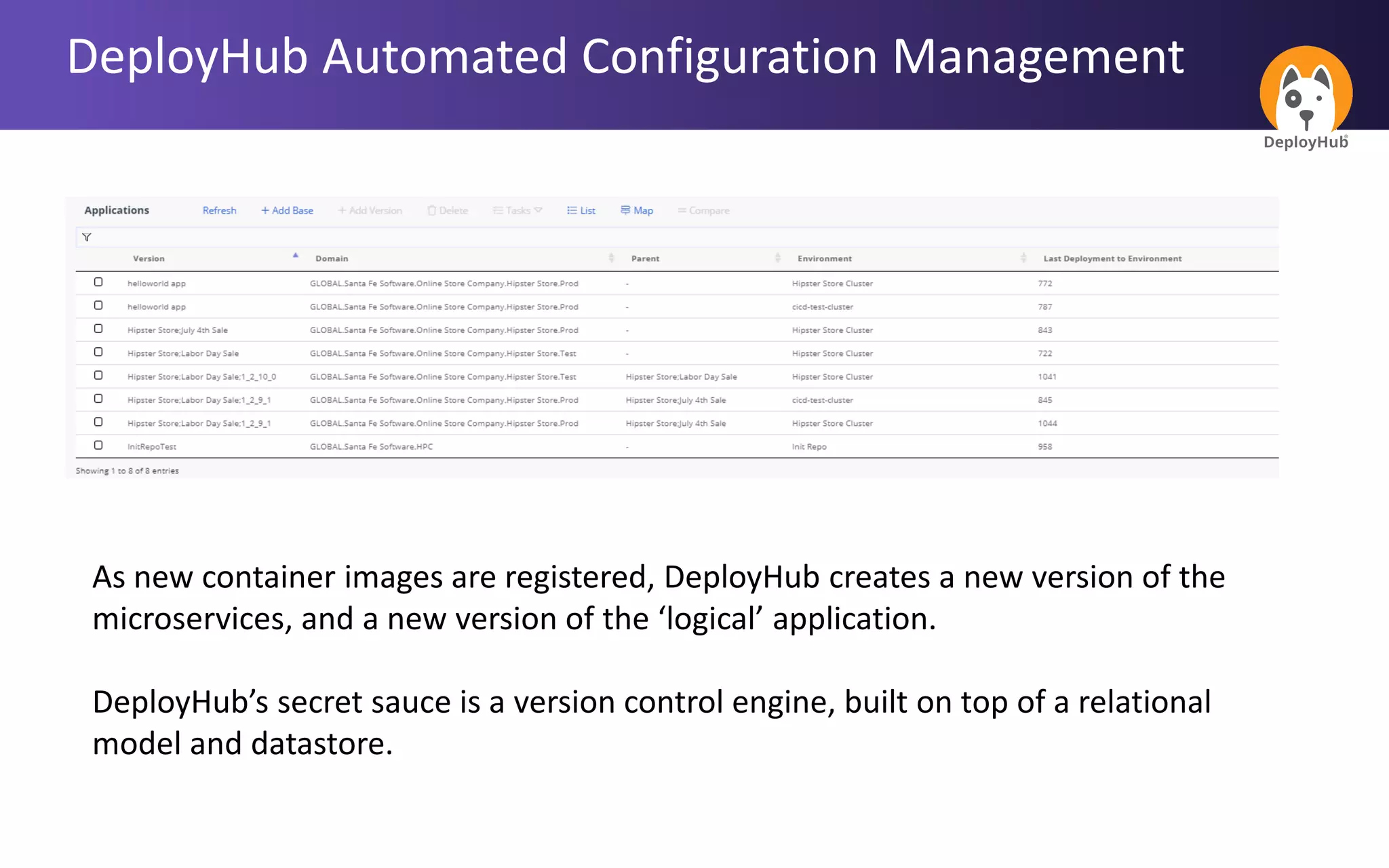The width and height of the screenshot is (1389, 868).
Task: Switch to Map view
Action: (x=637, y=211)
